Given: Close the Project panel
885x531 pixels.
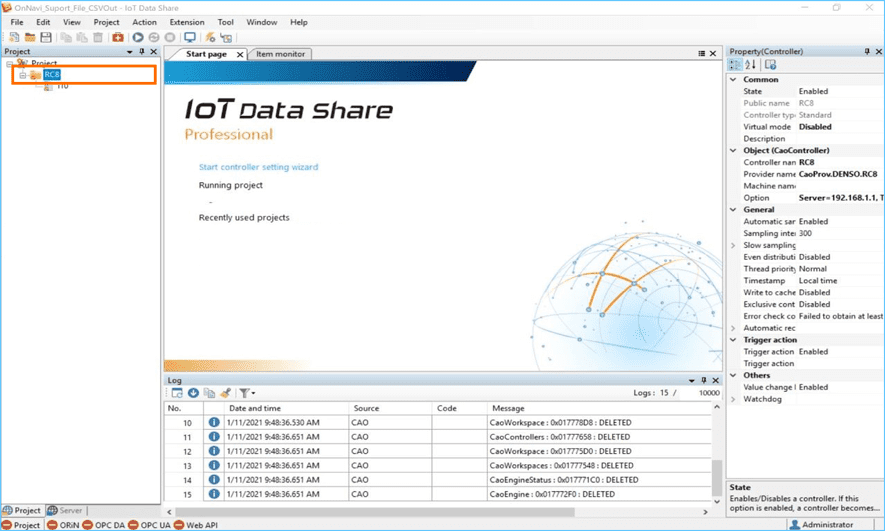Looking at the screenshot, I should point(154,51).
